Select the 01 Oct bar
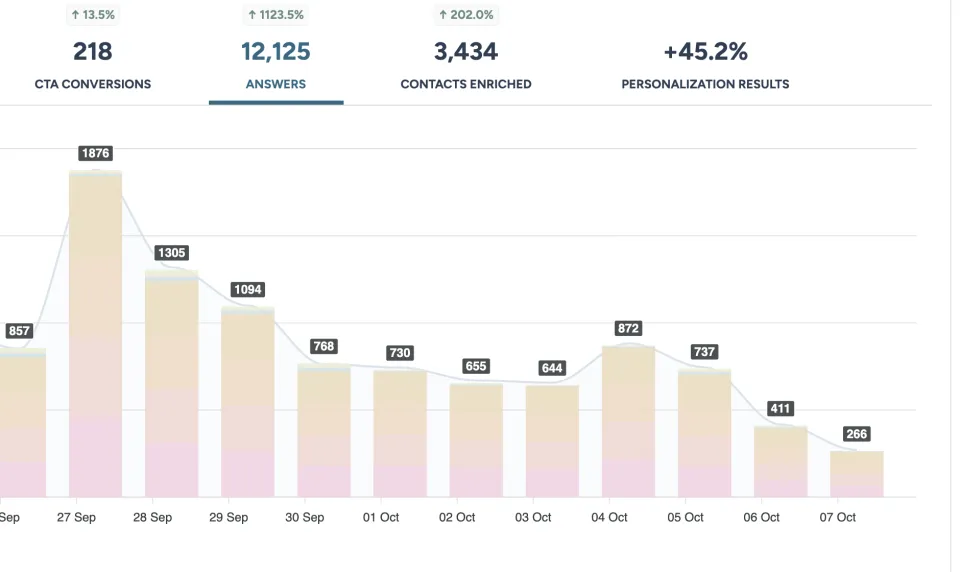 pos(400,433)
